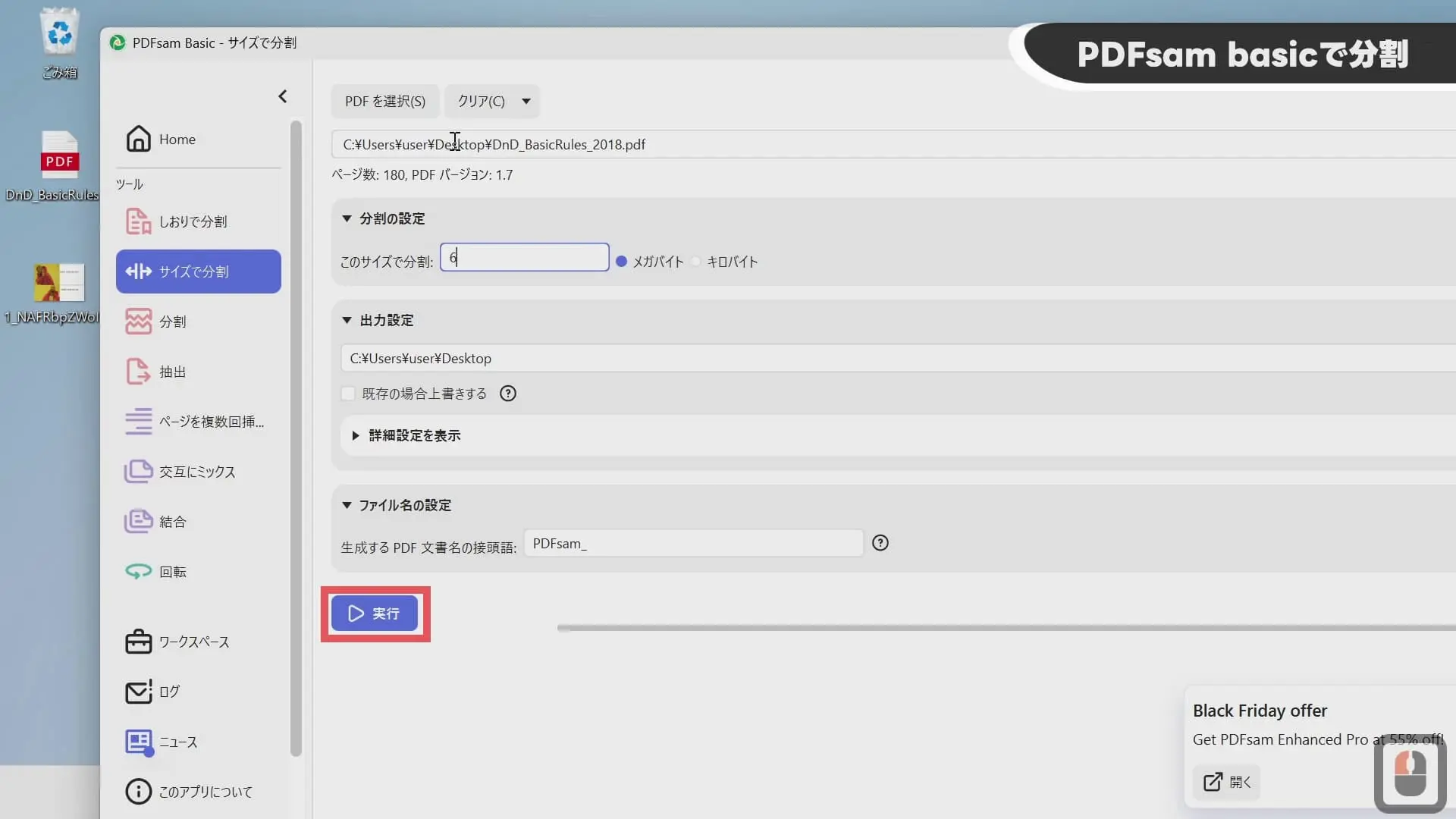Viewport: 1456px width, 819px height.
Task: Click the progress bar below the settings
Action: tap(986, 628)
